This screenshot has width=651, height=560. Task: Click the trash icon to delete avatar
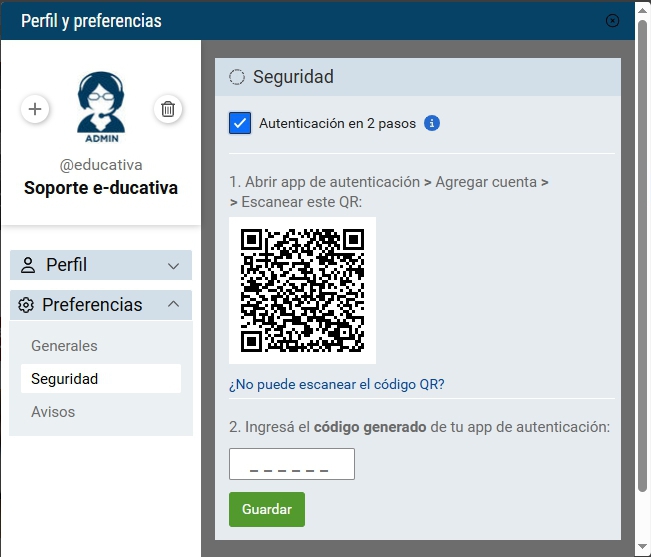[x=168, y=109]
